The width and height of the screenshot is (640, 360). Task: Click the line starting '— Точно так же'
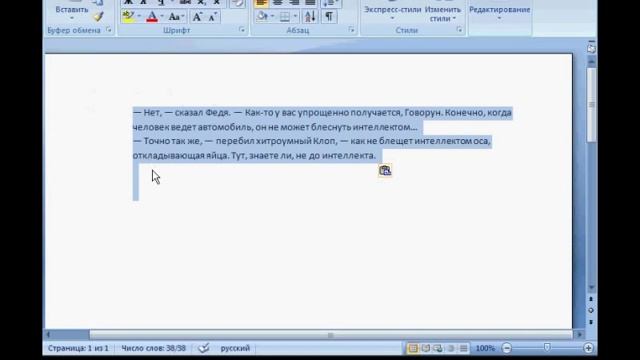point(311,141)
